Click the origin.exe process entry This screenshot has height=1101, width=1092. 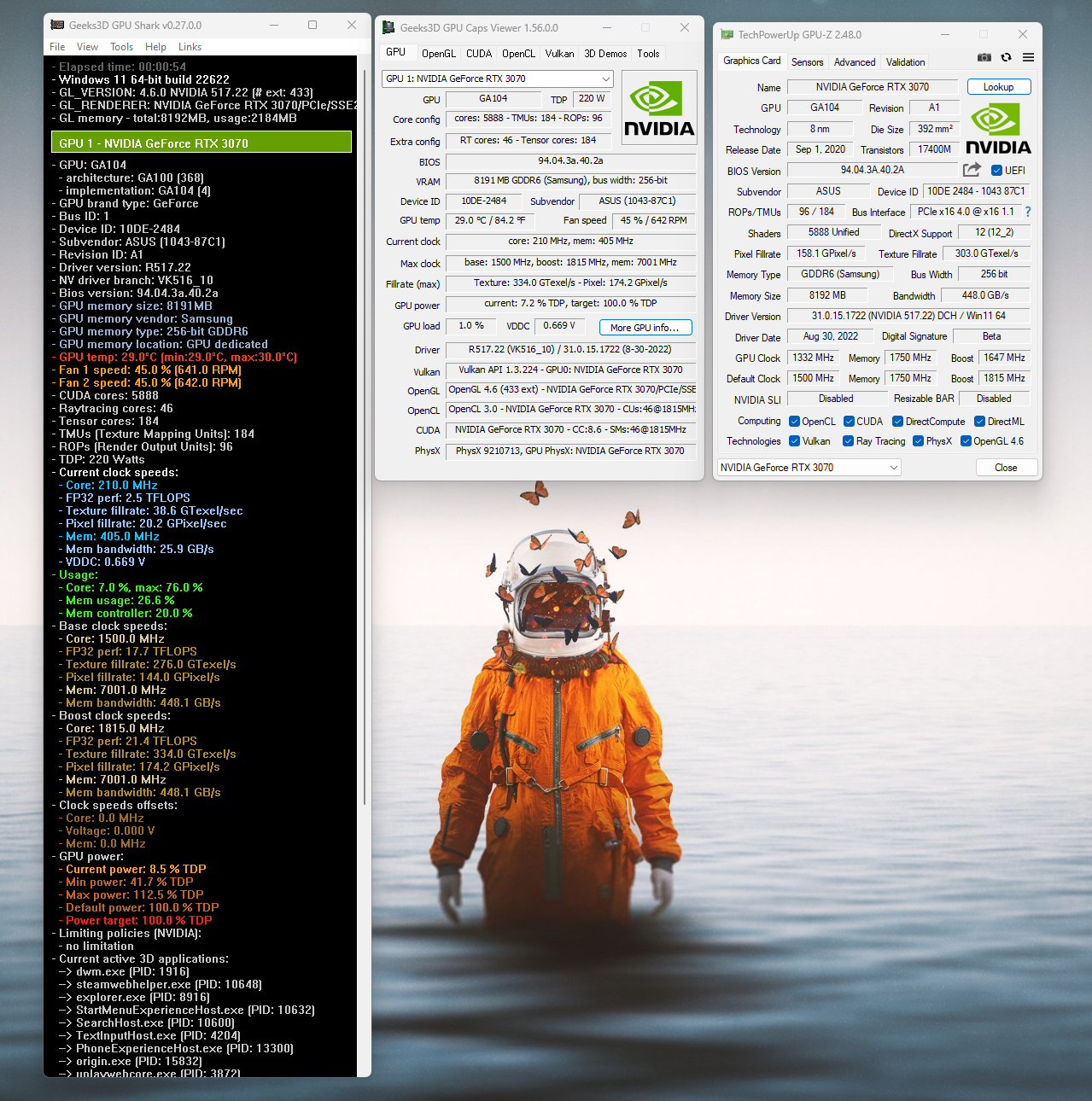pyautogui.click(x=131, y=1061)
